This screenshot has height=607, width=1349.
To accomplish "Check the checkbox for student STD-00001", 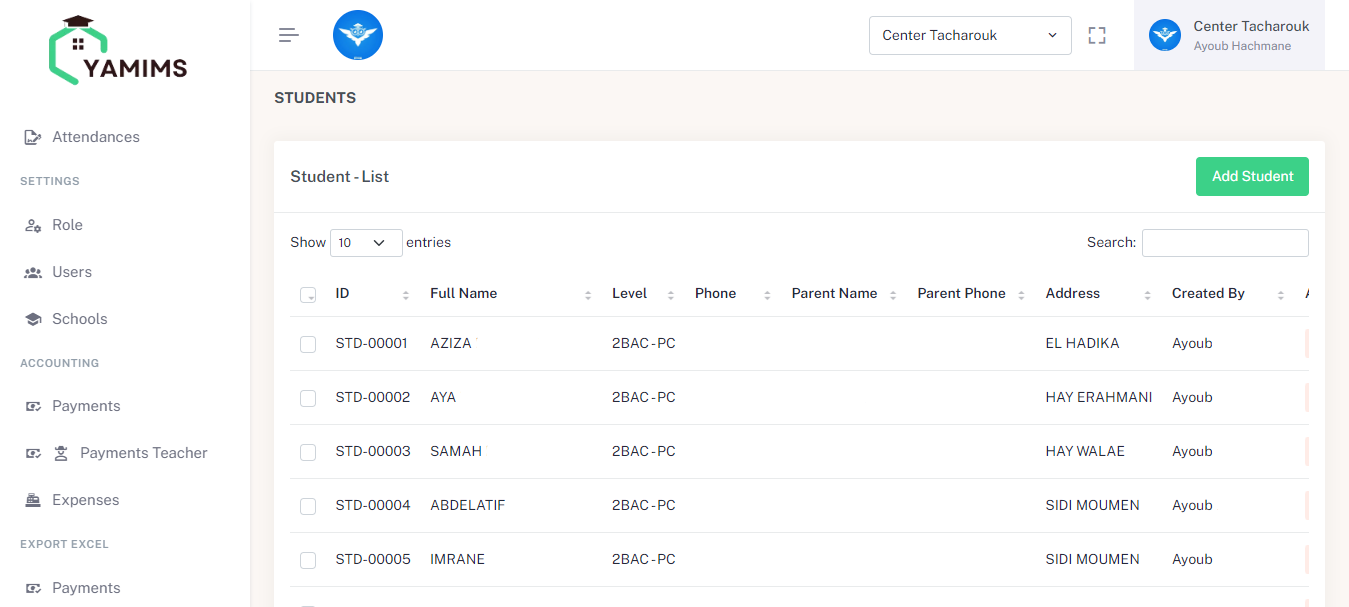I will [307, 344].
